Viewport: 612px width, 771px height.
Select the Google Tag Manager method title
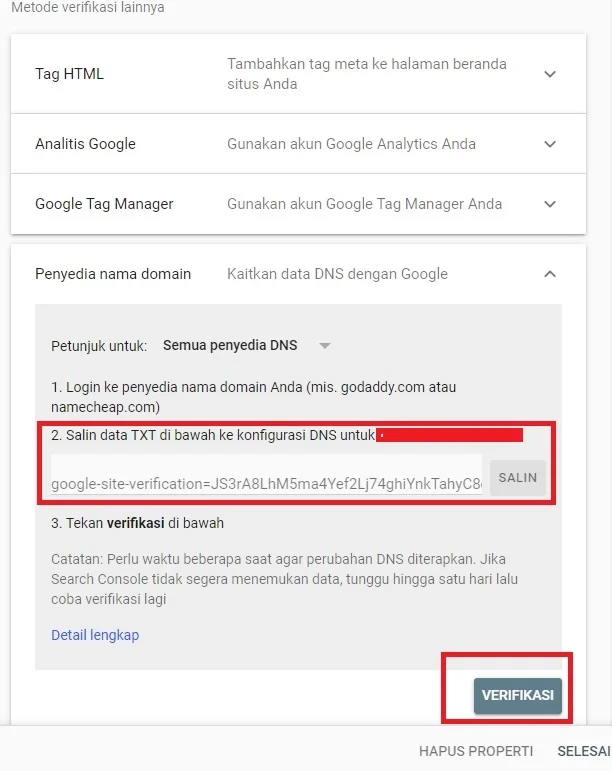[104, 204]
